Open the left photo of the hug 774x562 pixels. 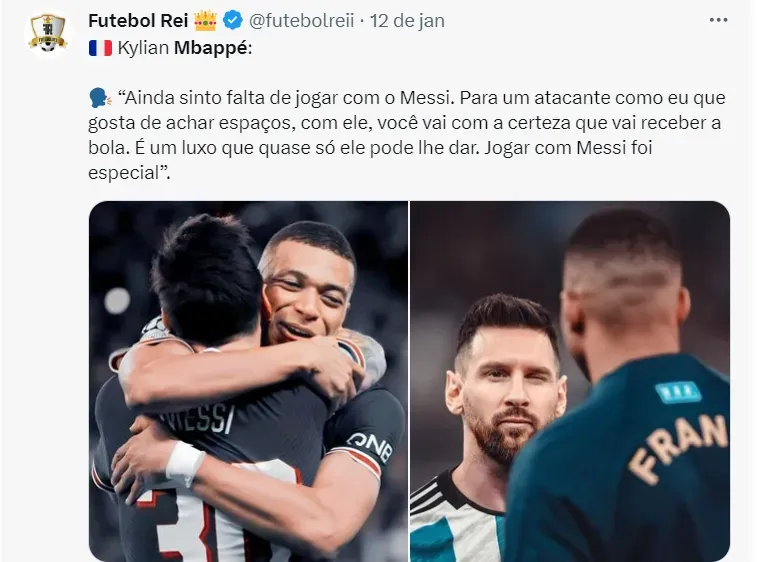248,381
